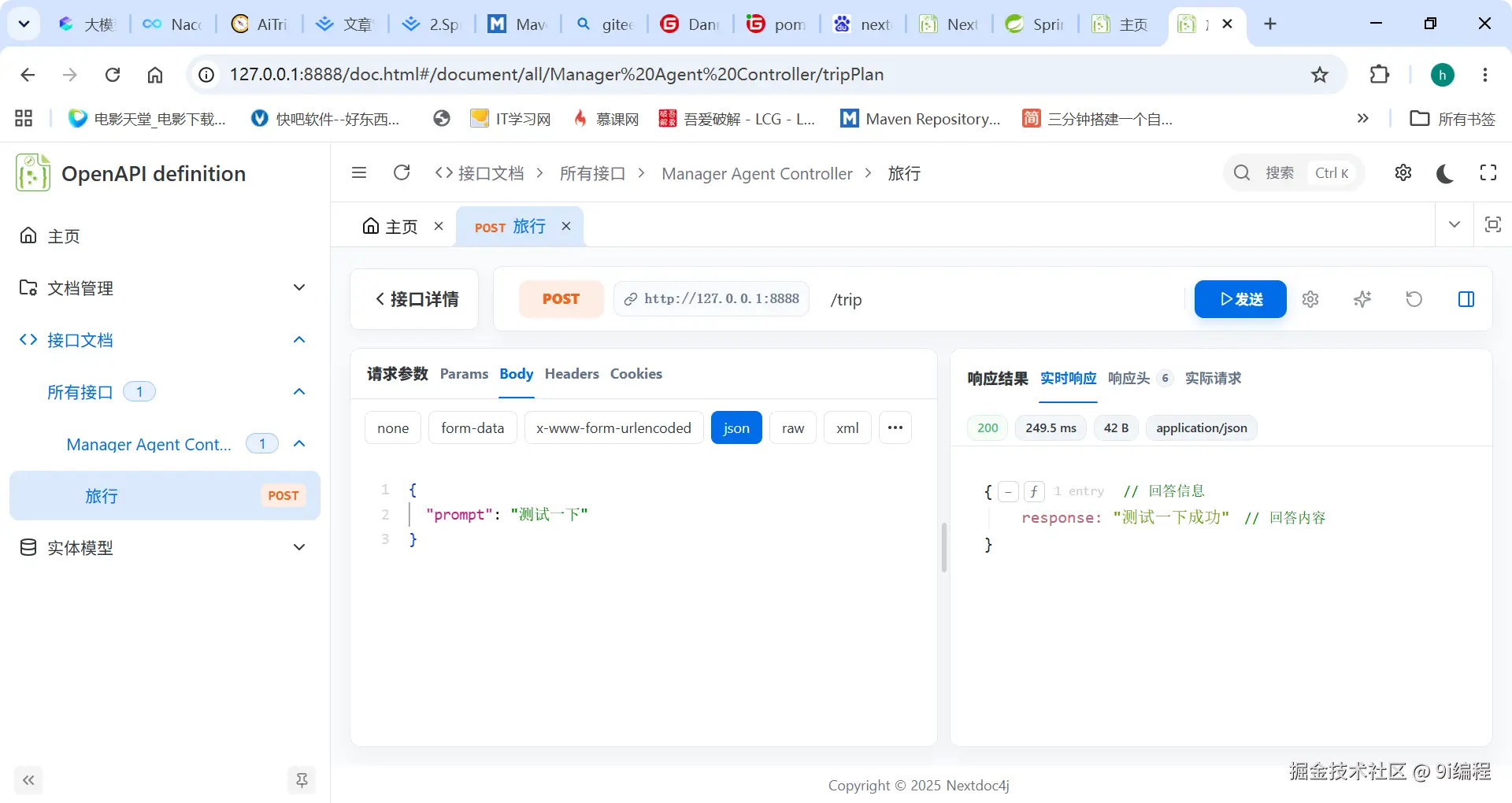This screenshot has width=1512, height=803.
Task: Go back to 接口详情
Action: [x=415, y=299]
